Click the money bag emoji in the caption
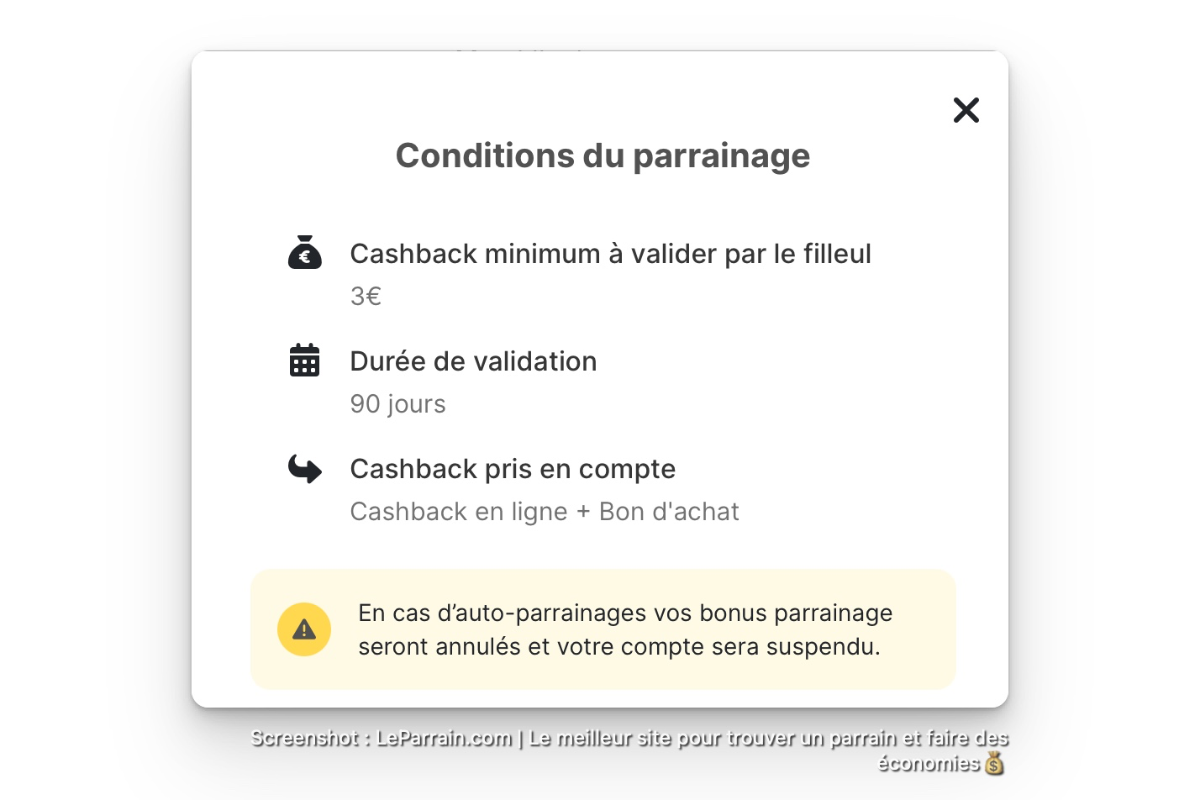 point(993,763)
